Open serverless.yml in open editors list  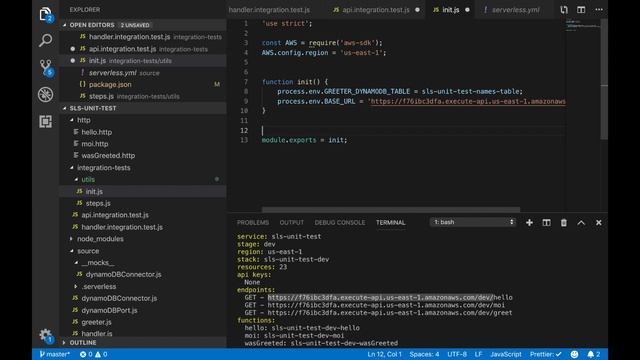(x=113, y=73)
